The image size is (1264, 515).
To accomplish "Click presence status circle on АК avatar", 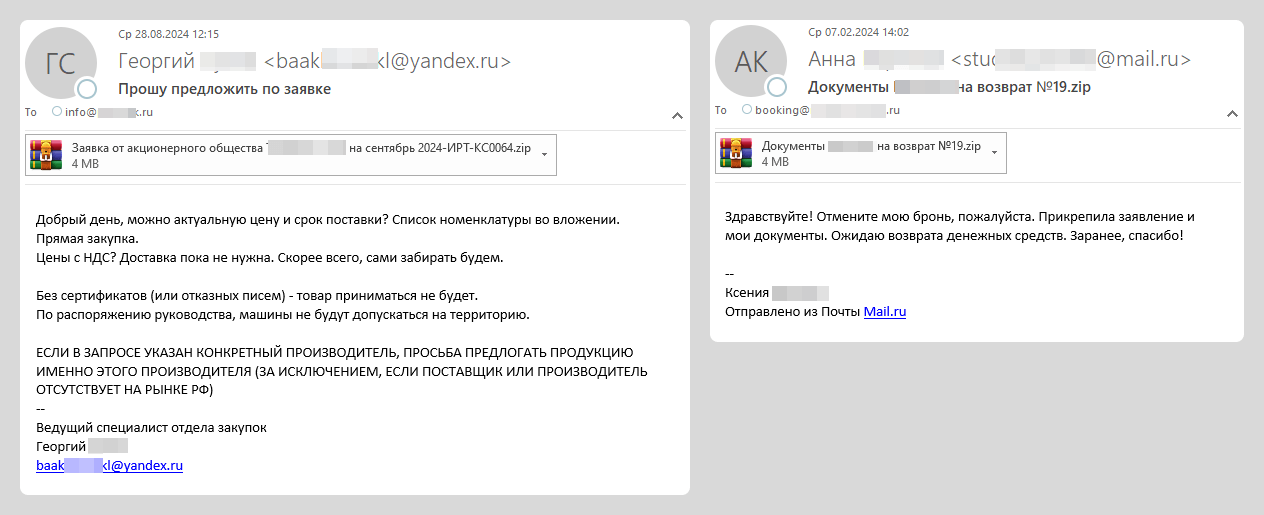I will (777, 88).
